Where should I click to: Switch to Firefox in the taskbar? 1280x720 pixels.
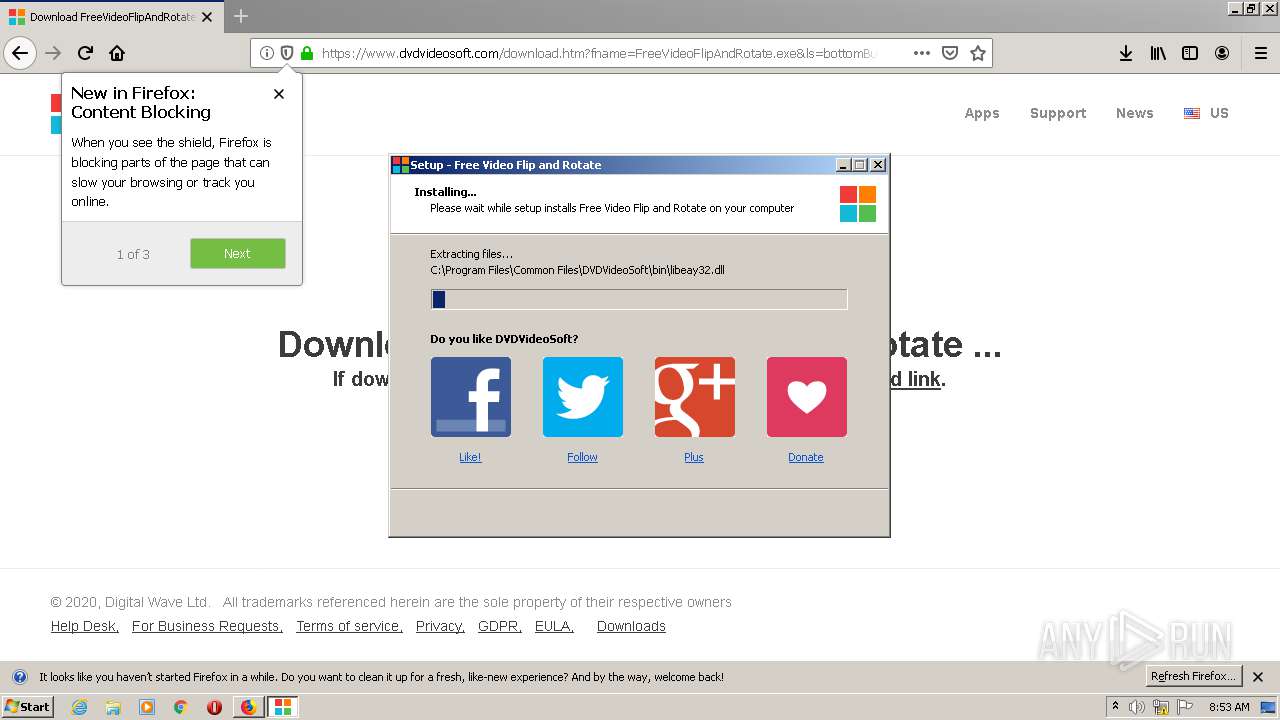point(248,707)
